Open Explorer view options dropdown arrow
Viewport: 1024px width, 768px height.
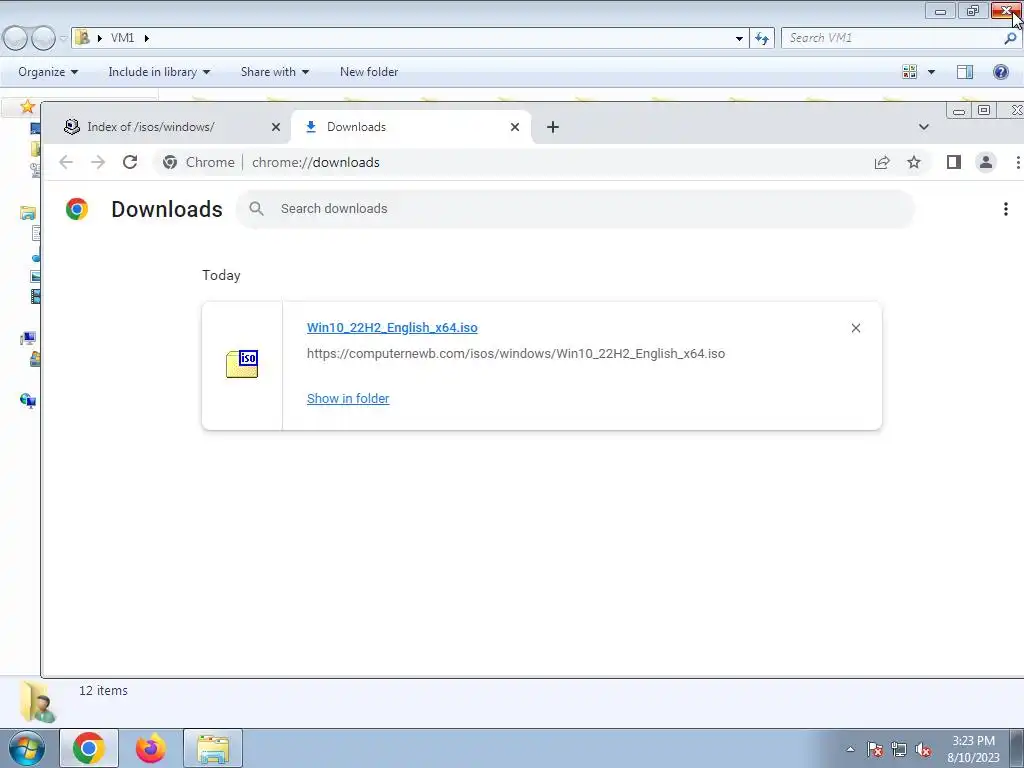(x=931, y=72)
